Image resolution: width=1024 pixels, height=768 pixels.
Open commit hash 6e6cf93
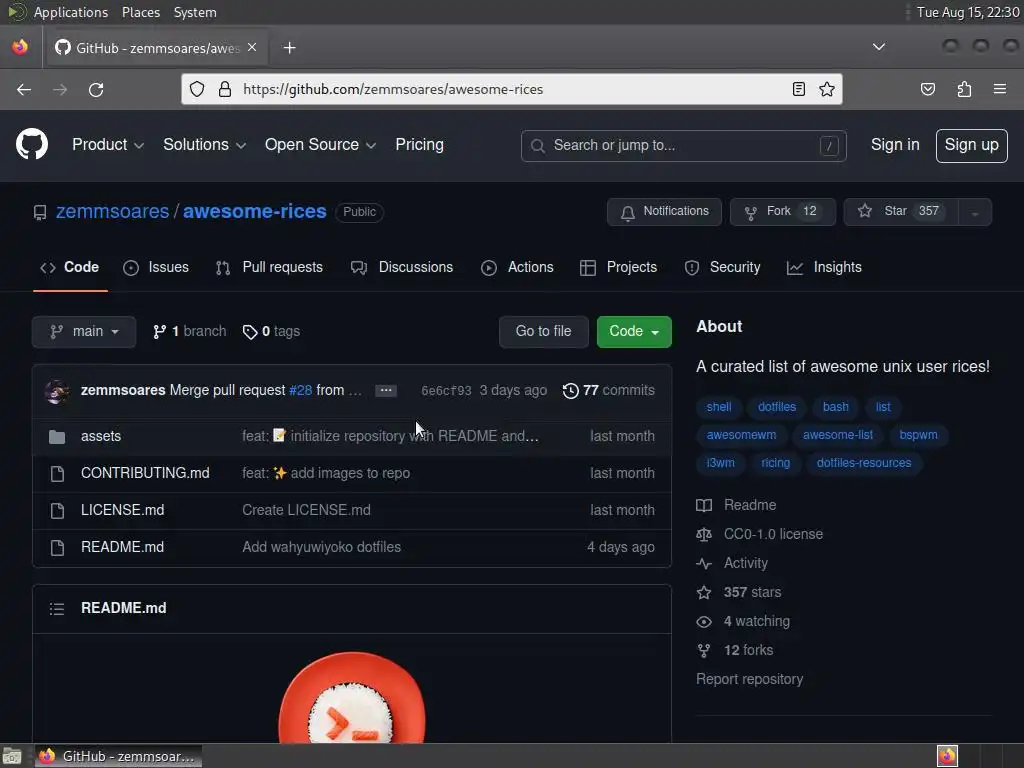446,391
